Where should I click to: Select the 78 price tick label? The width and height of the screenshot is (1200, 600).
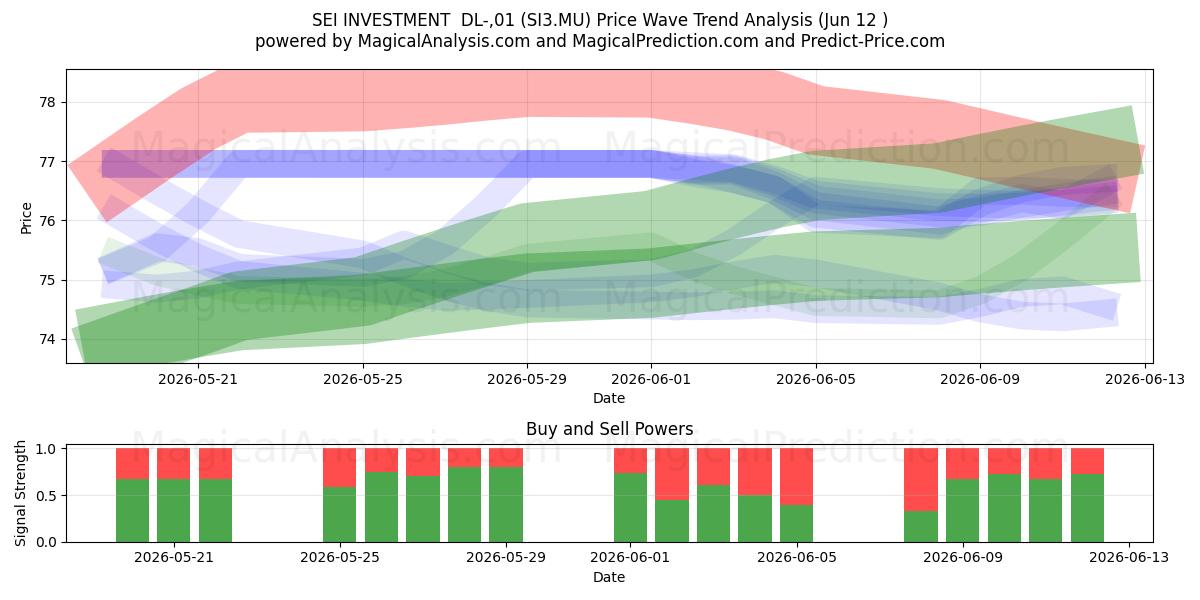[x=48, y=102]
